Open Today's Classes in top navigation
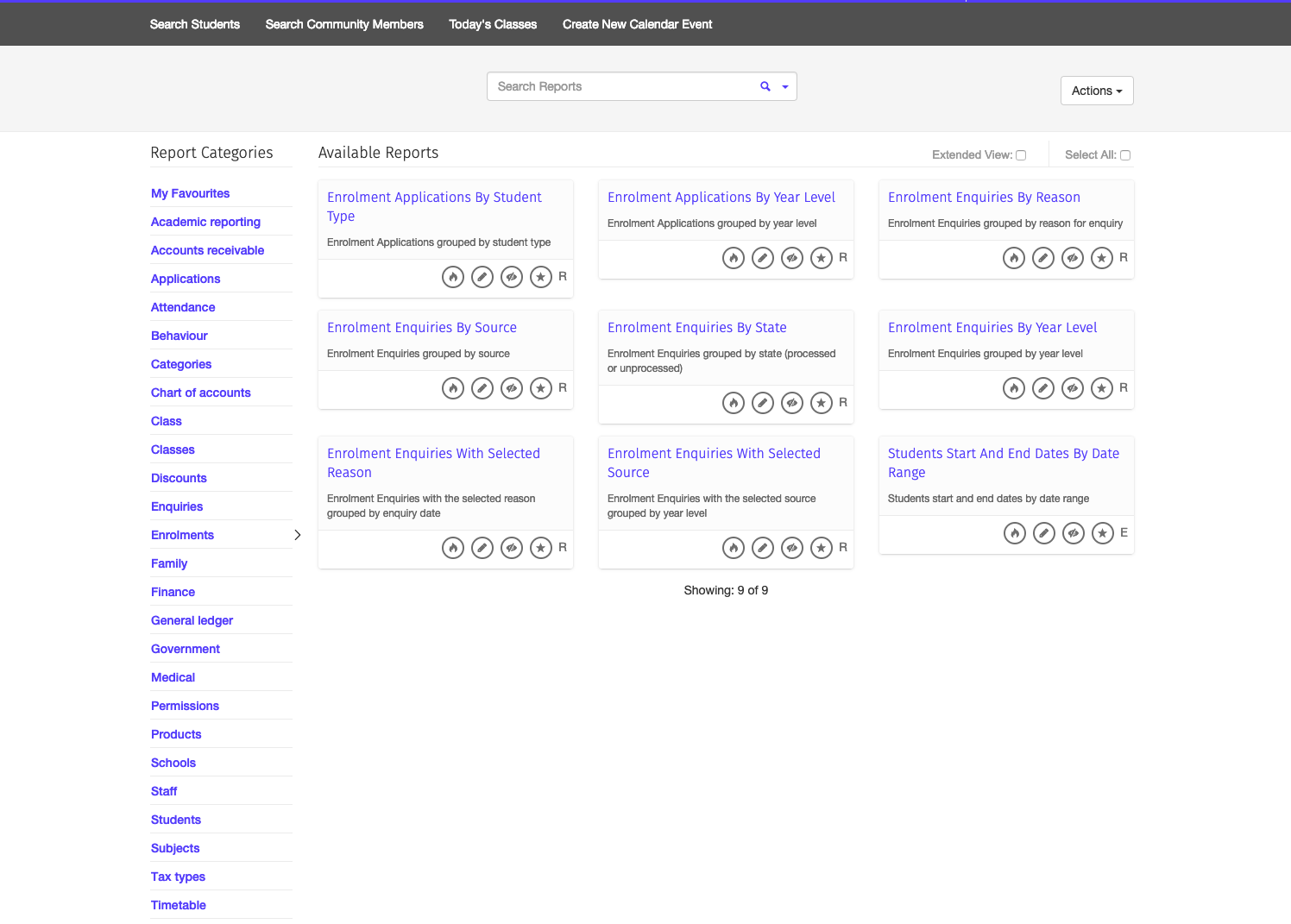Viewport: 1291px width, 924px height. pyautogui.click(x=493, y=24)
